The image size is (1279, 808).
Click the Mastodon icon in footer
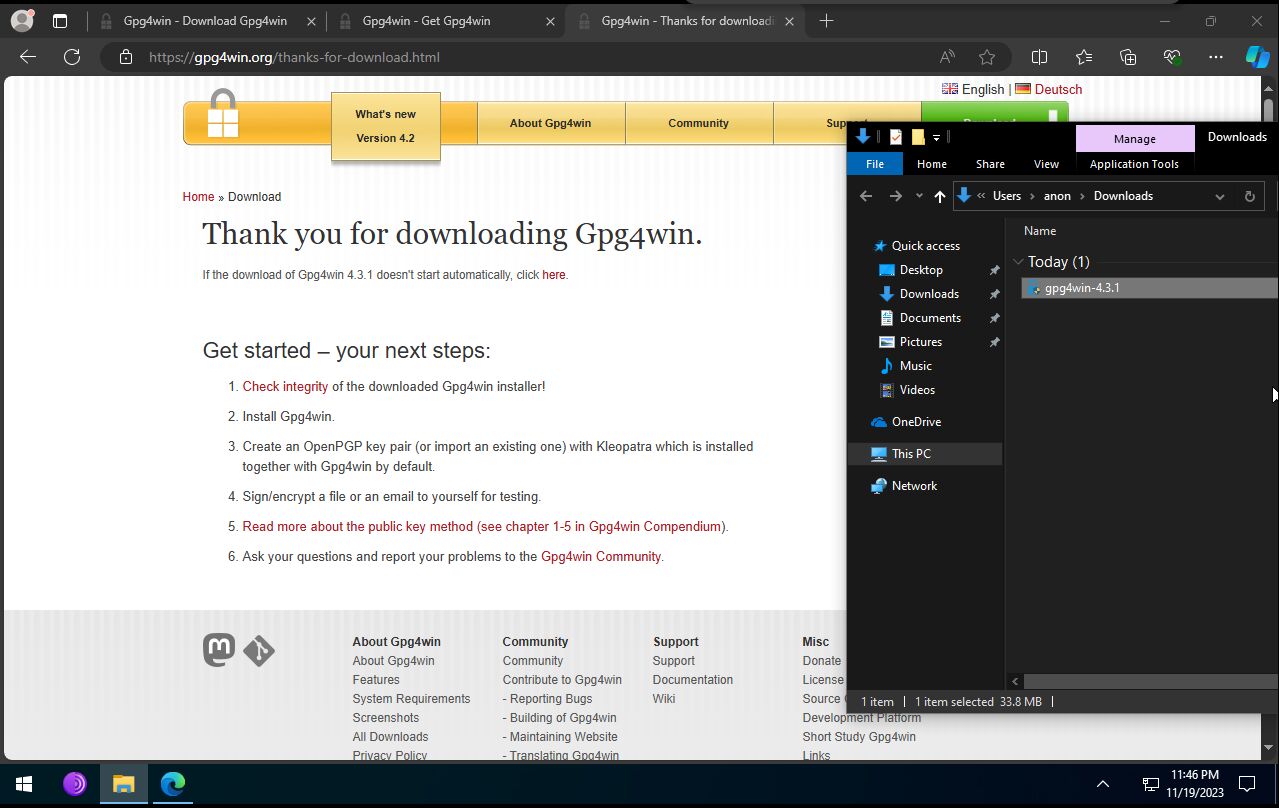219,650
